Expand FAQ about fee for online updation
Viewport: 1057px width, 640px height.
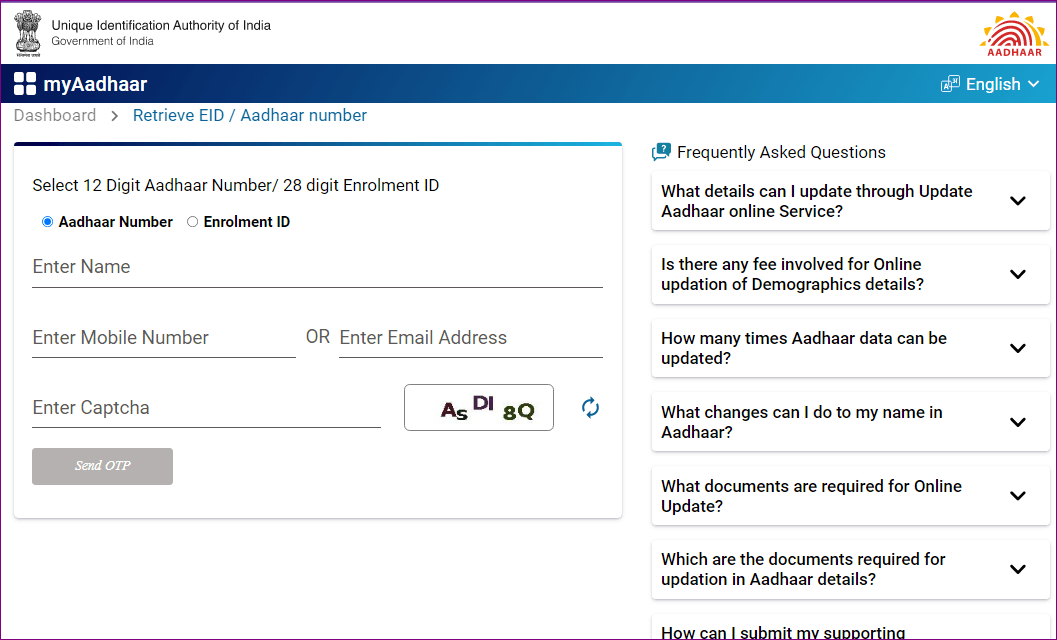(1017, 275)
